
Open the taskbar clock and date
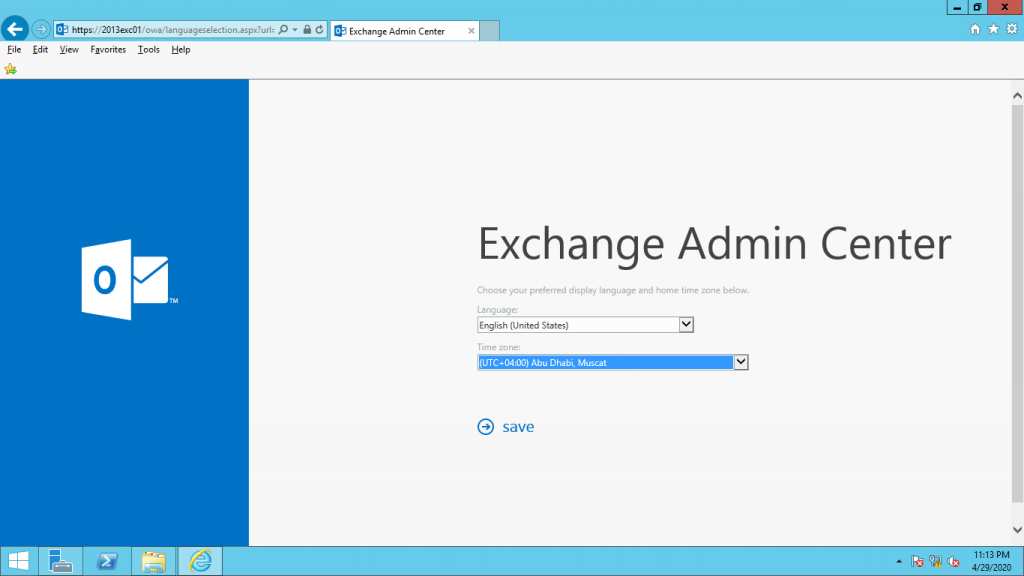click(x=991, y=561)
